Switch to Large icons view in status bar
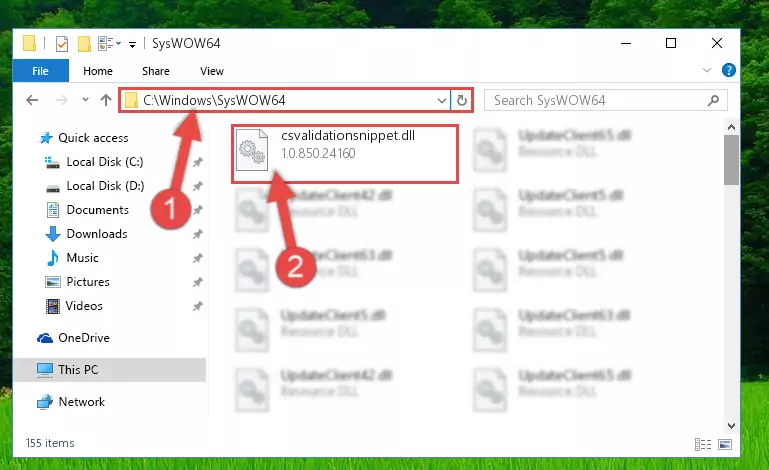Viewport: 769px width, 470px height. (x=725, y=444)
